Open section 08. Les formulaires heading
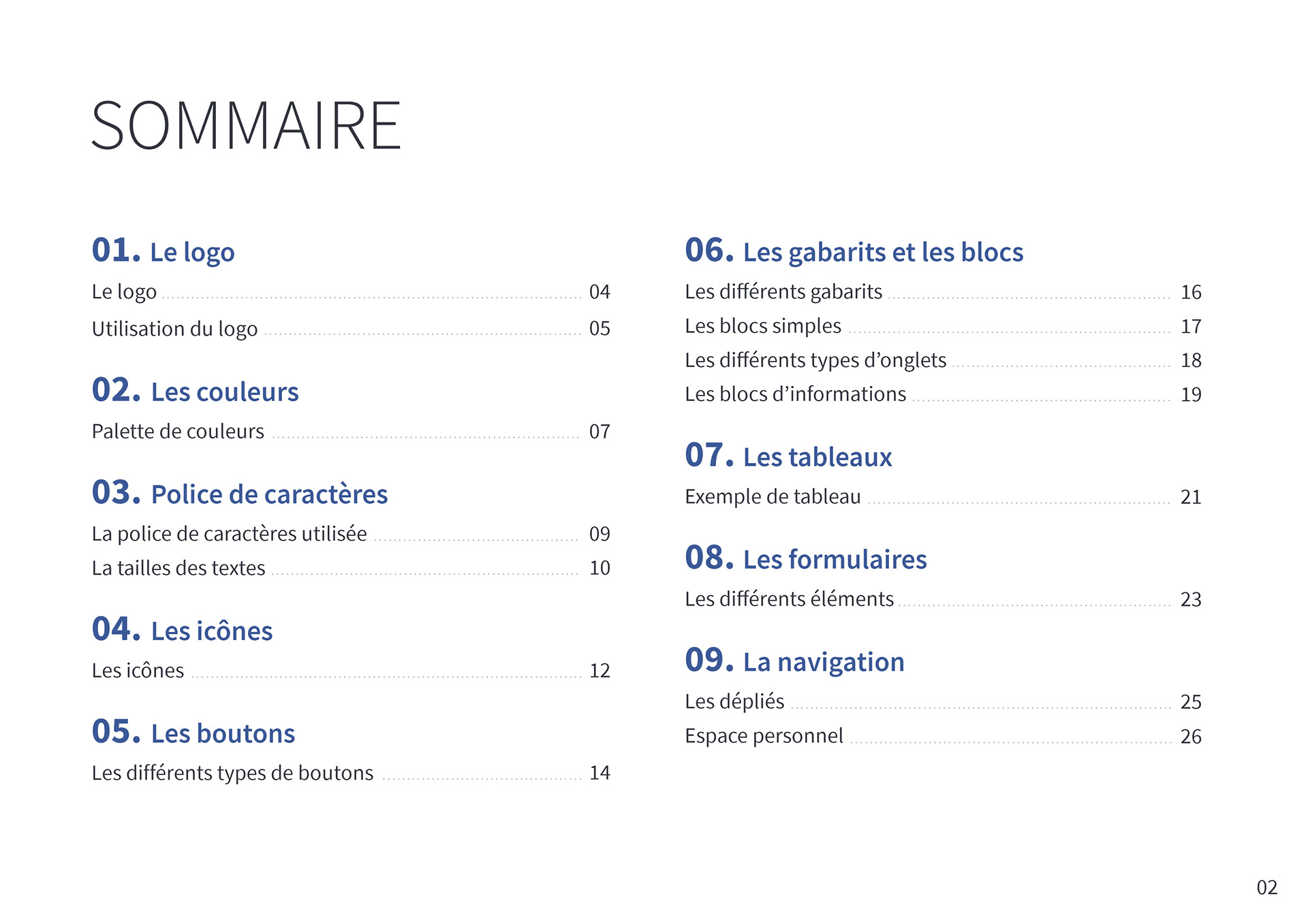This screenshot has height=924, width=1308. pos(805,558)
